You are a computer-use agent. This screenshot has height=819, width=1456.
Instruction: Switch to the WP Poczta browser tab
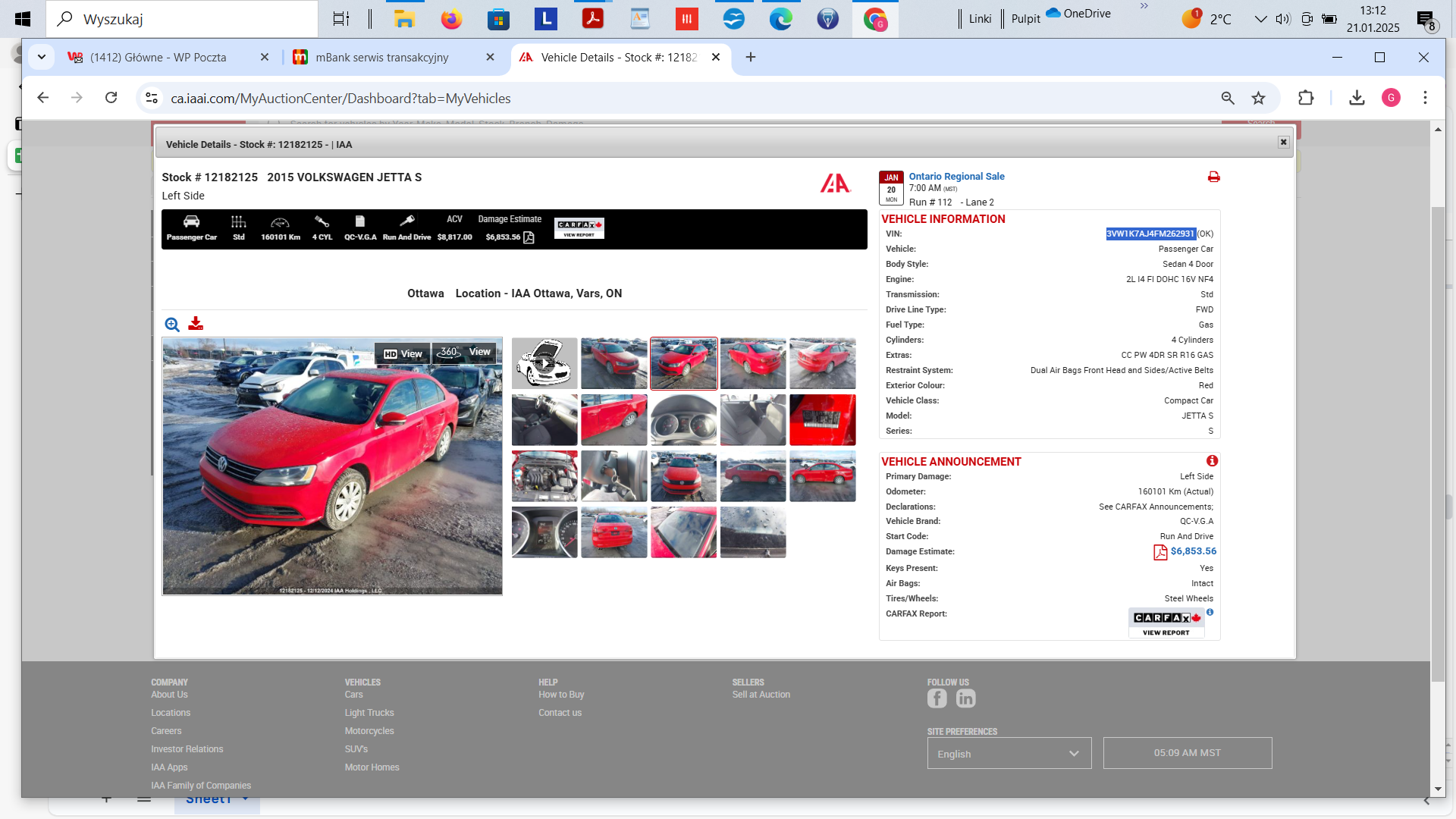(x=158, y=58)
